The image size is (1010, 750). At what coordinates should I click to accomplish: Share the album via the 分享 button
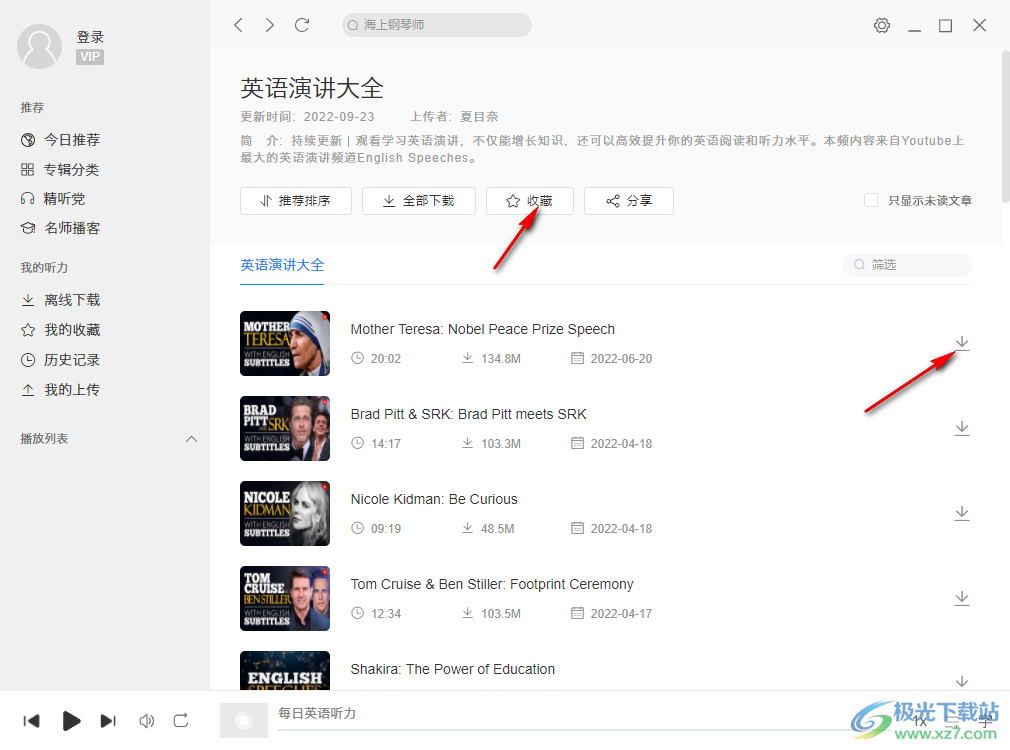pyautogui.click(x=628, y=200)
